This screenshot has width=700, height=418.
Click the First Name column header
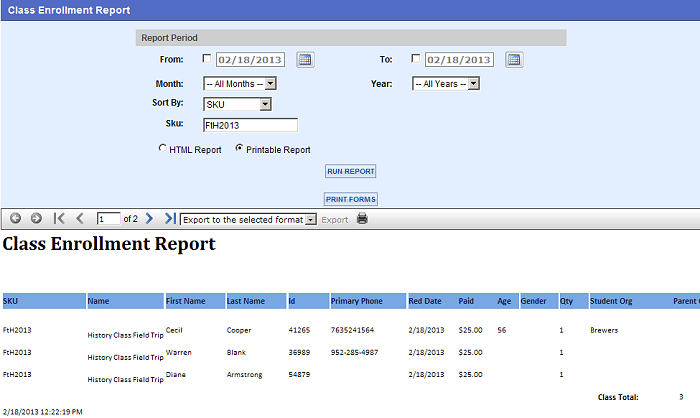click(x=195, y=301)
